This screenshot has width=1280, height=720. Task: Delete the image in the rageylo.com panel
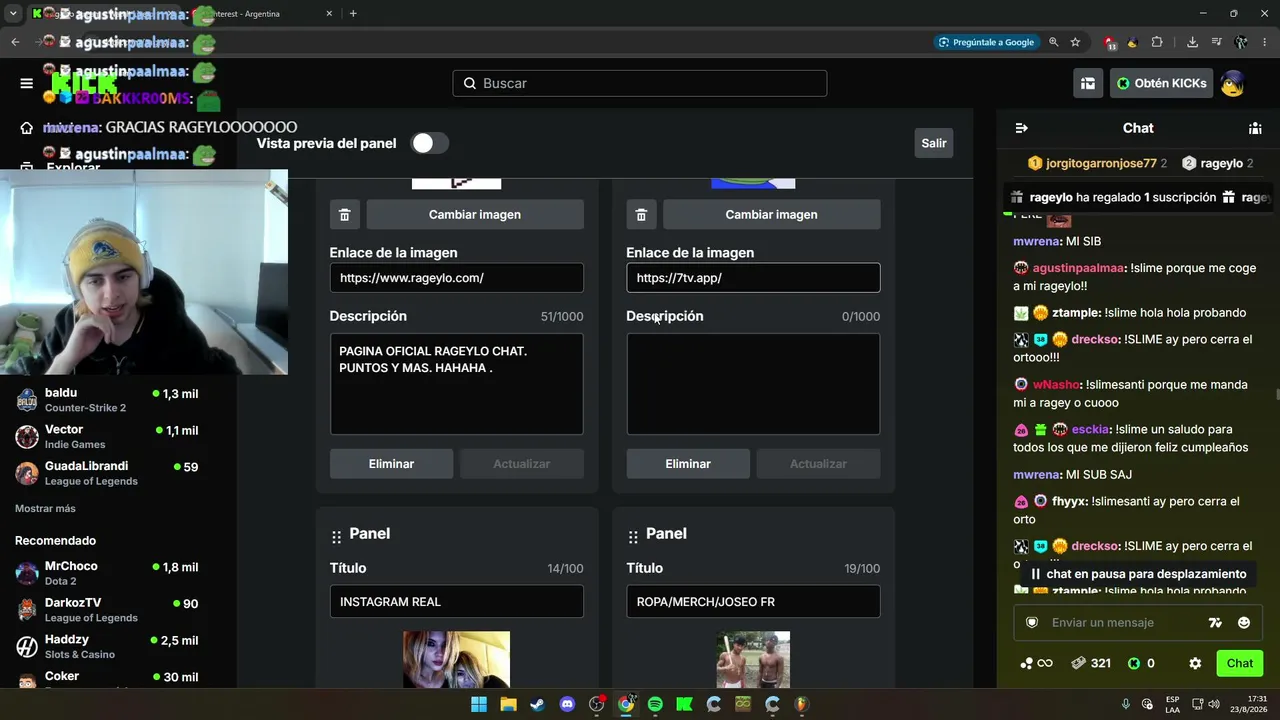pos(344,215)
